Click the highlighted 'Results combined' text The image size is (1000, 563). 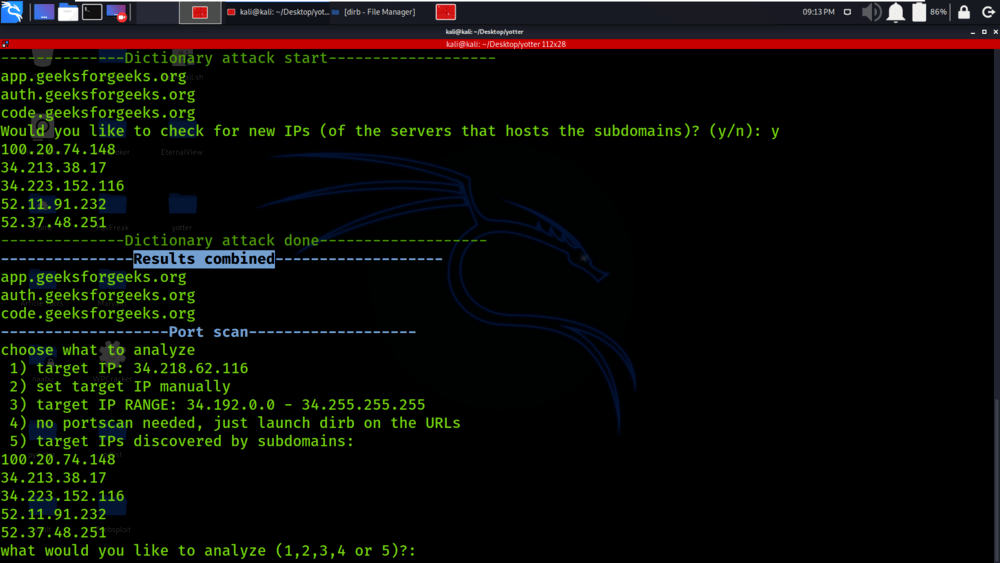pos(204,259)
